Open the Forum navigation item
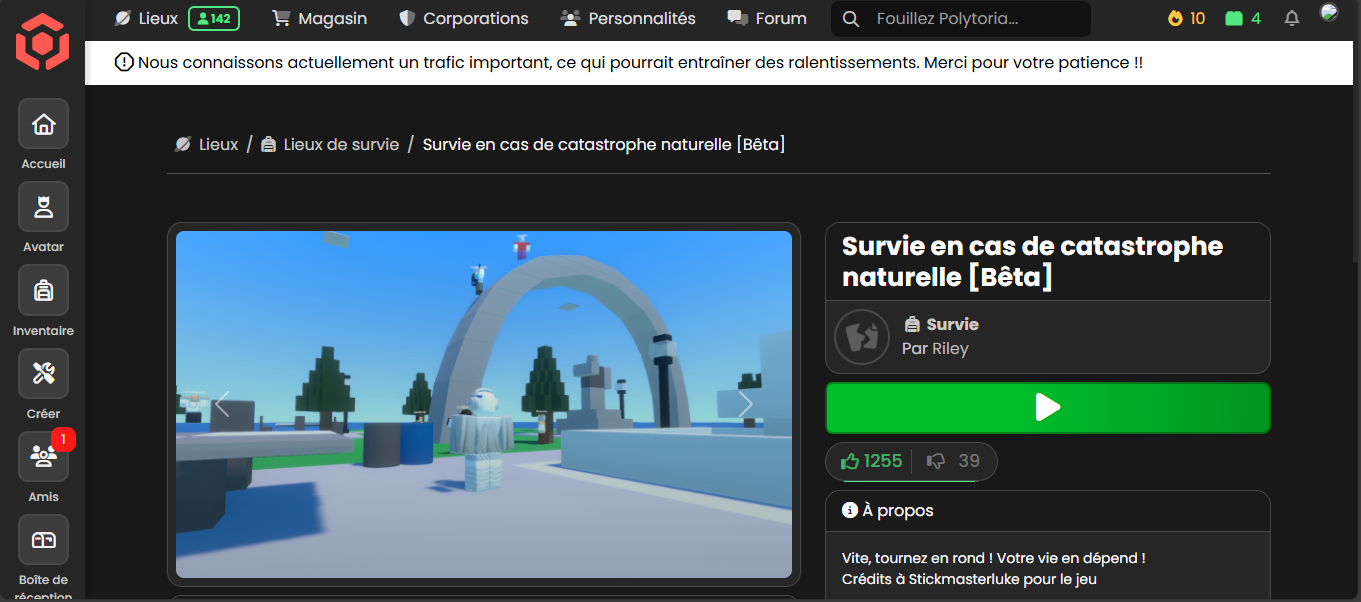This screenshot has width=1361, height=602. click(767, 18)
